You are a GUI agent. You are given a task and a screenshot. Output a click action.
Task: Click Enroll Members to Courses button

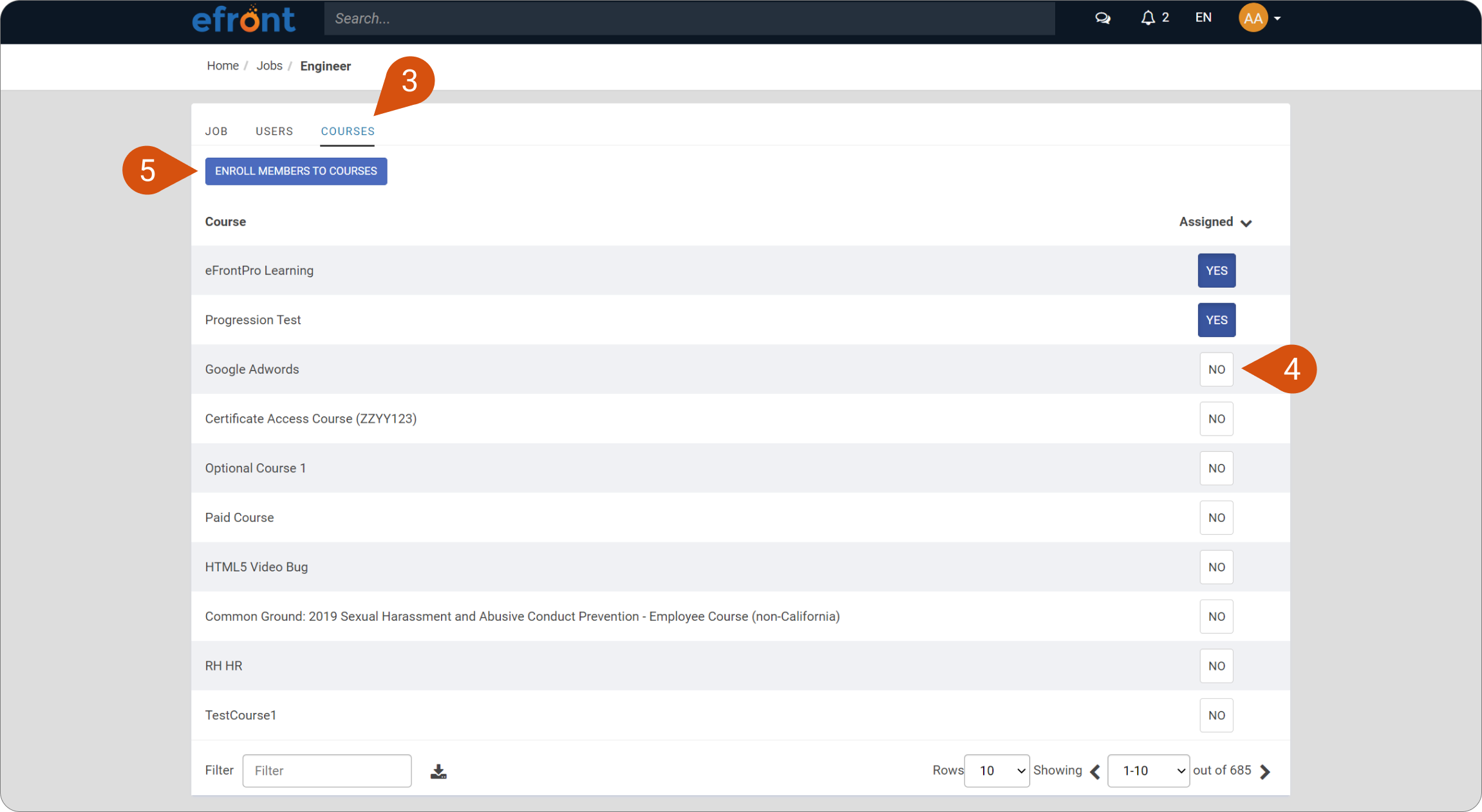(296, 171)
